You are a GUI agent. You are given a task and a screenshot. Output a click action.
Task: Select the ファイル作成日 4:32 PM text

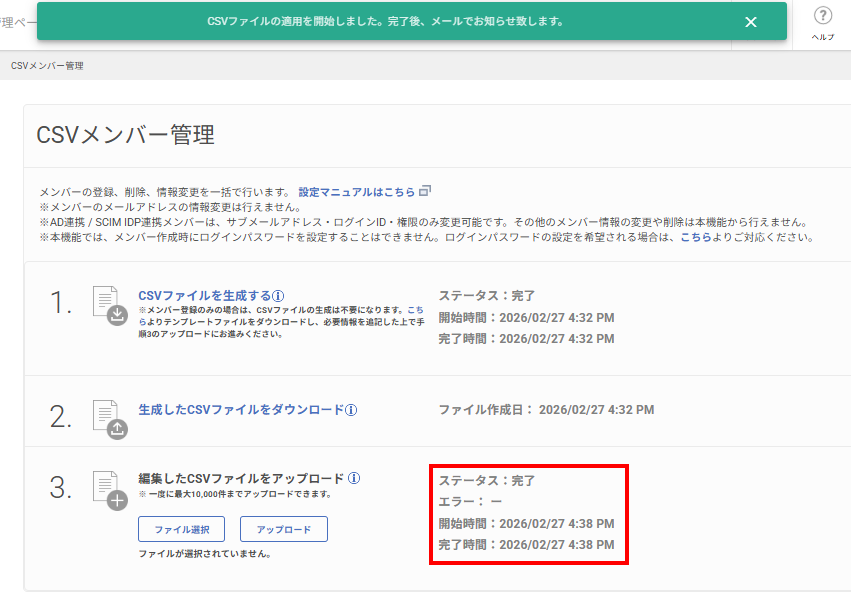coord(546,410)
